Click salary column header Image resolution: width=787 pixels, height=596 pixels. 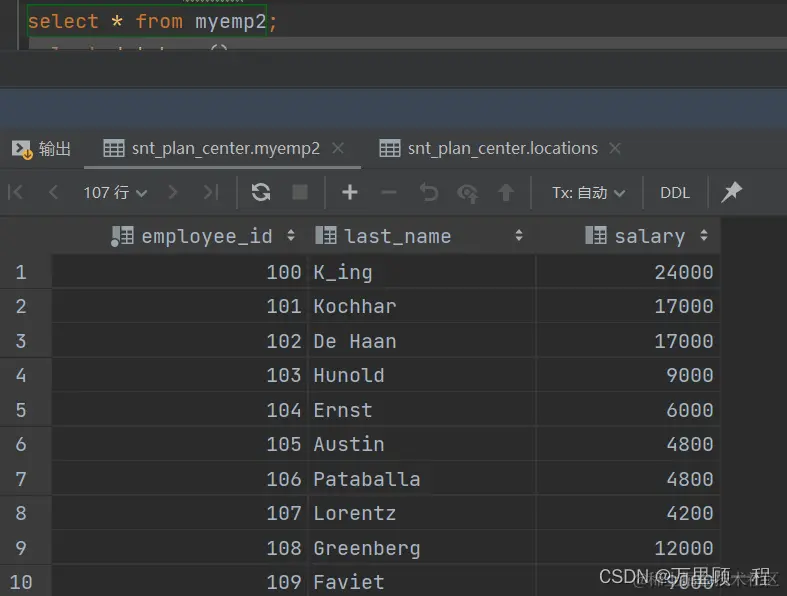pyautogui.click(x=628, y=235)
